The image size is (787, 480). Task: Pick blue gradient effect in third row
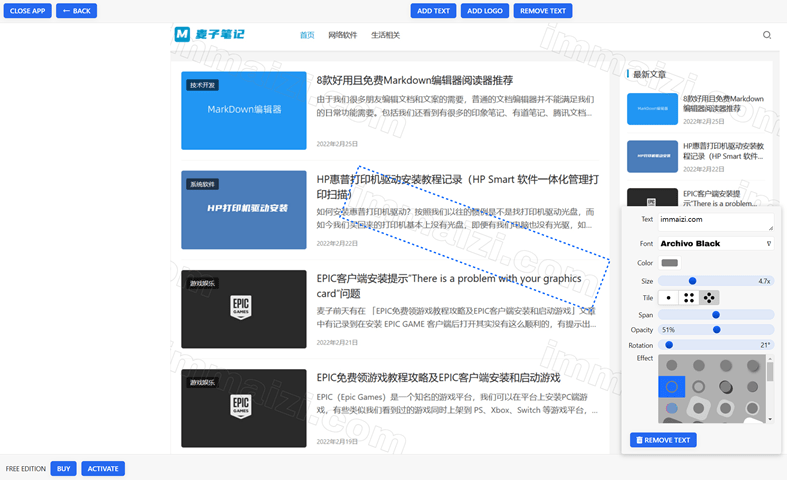pyautogui.click(x=672, y=408)
